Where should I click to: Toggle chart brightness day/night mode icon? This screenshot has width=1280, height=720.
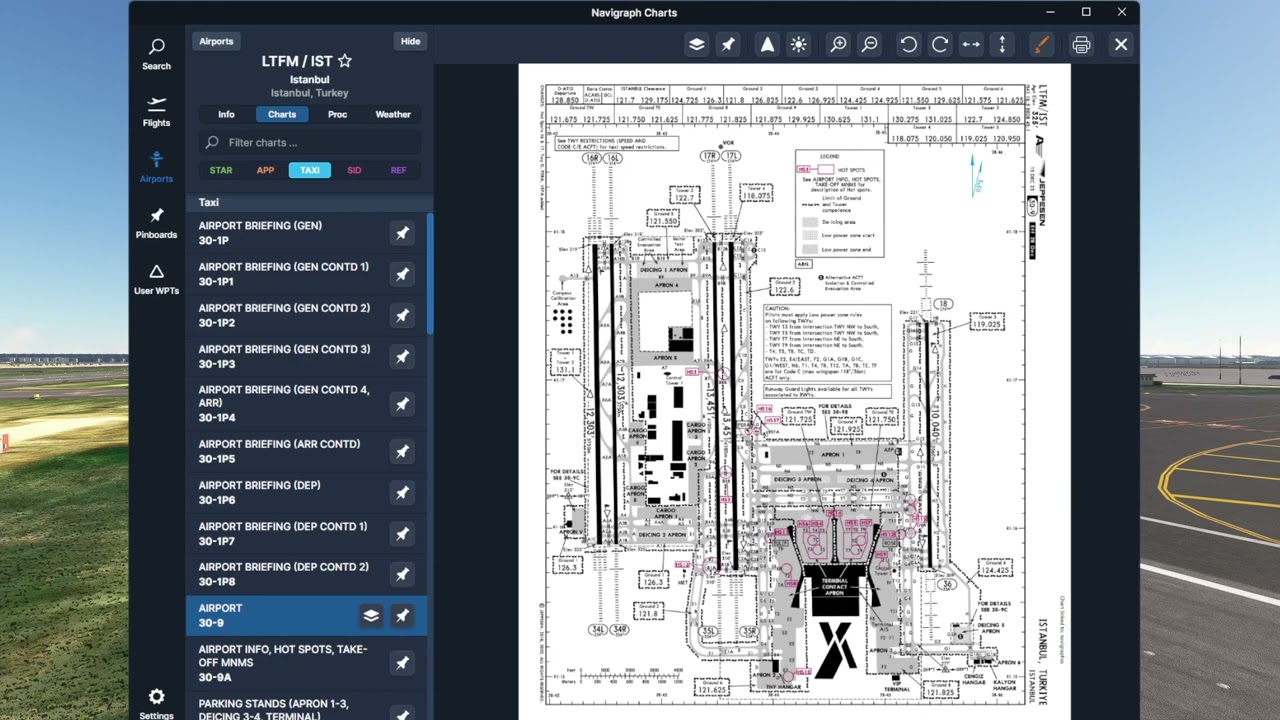tap(798, 45)
